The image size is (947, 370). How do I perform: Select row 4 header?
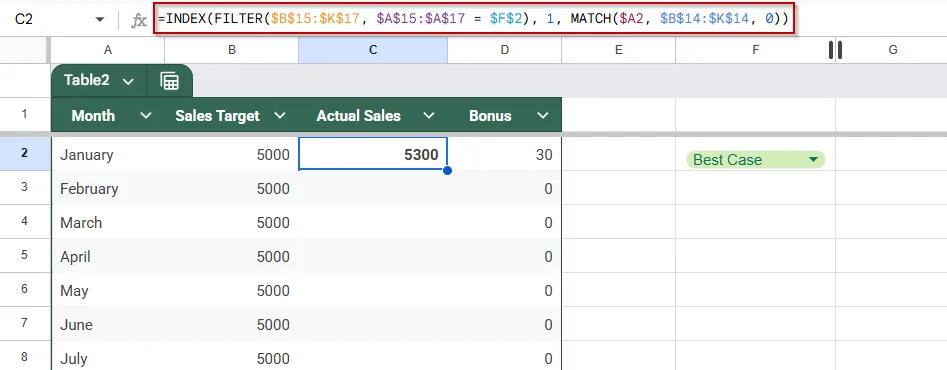click(x=25, y=221)
